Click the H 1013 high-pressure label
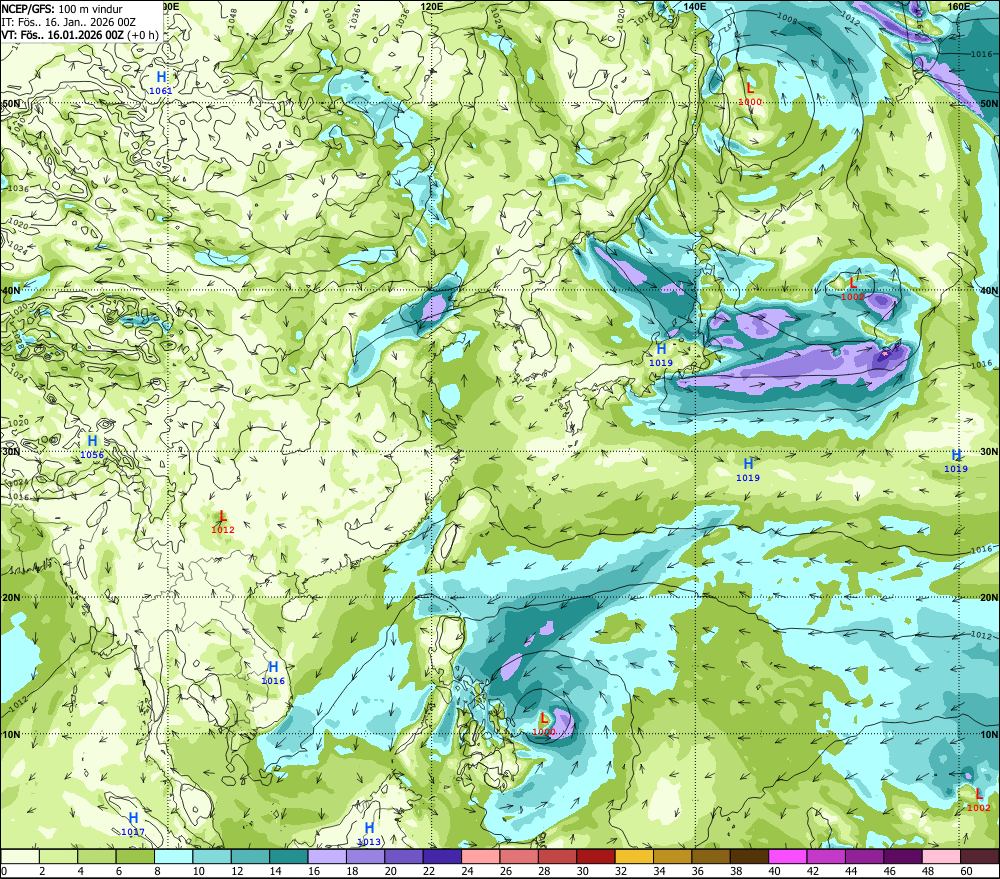 coord(369,834)
